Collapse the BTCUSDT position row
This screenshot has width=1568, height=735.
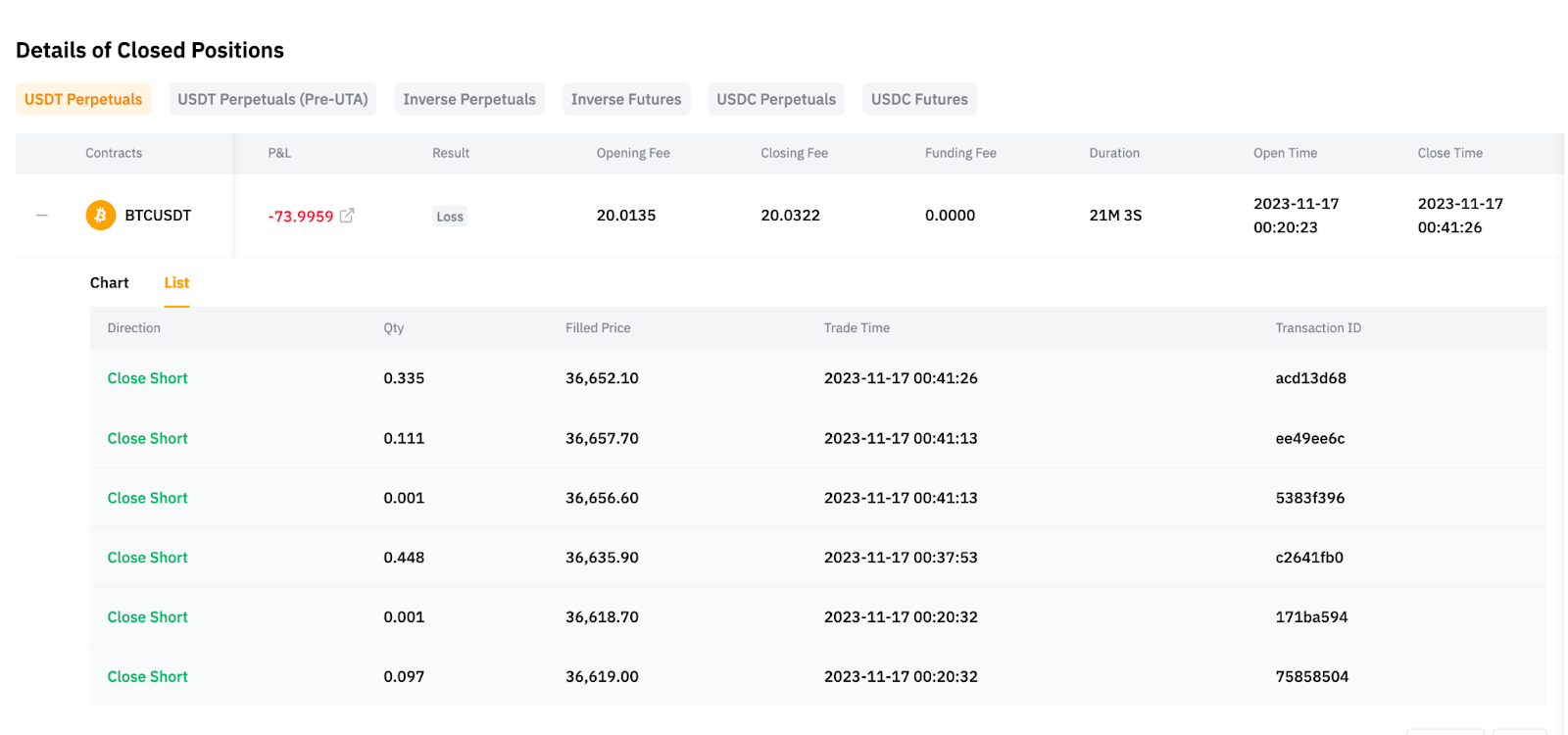tap(42, 216)
